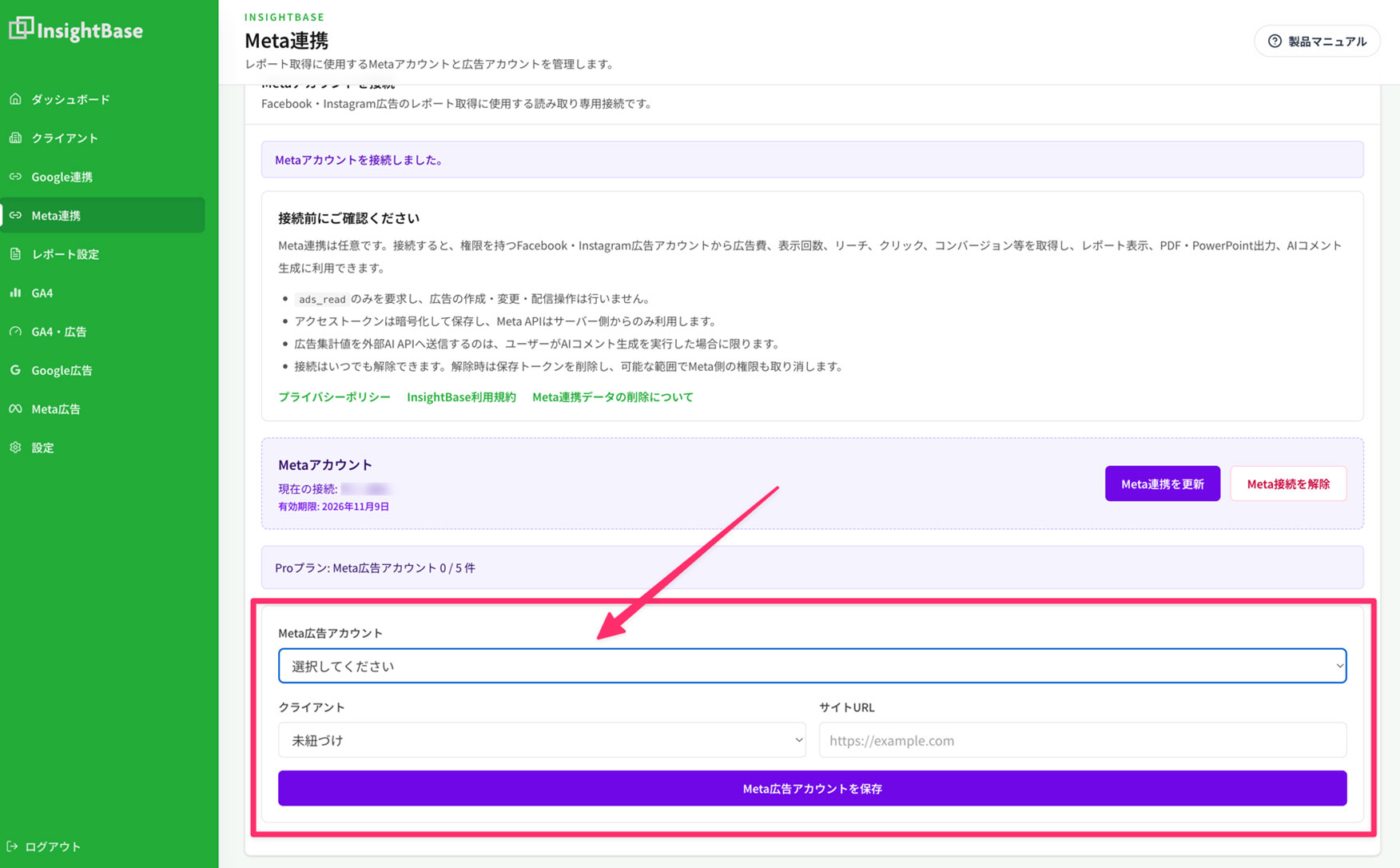Click the Google連携 link icon
Image resolution: width=1400 pixels, height=868 pixels.
[15, 177]
